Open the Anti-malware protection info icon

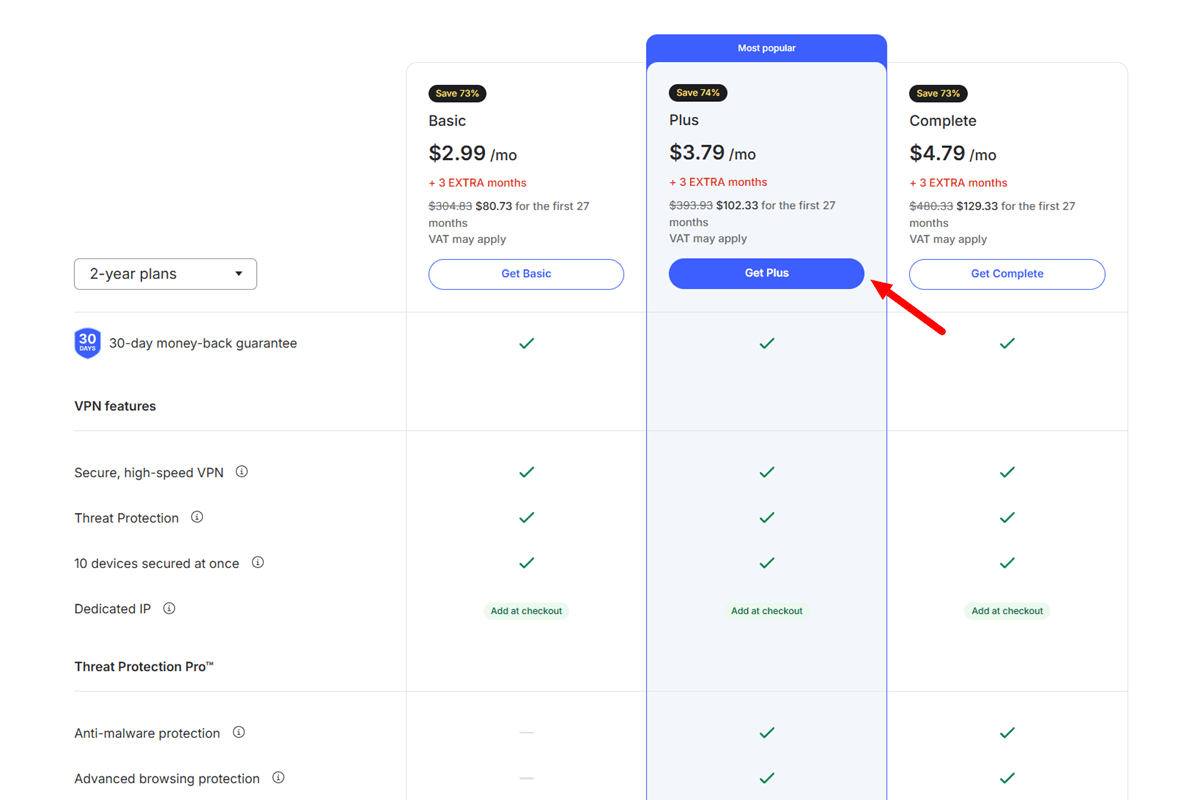(237, 732)
